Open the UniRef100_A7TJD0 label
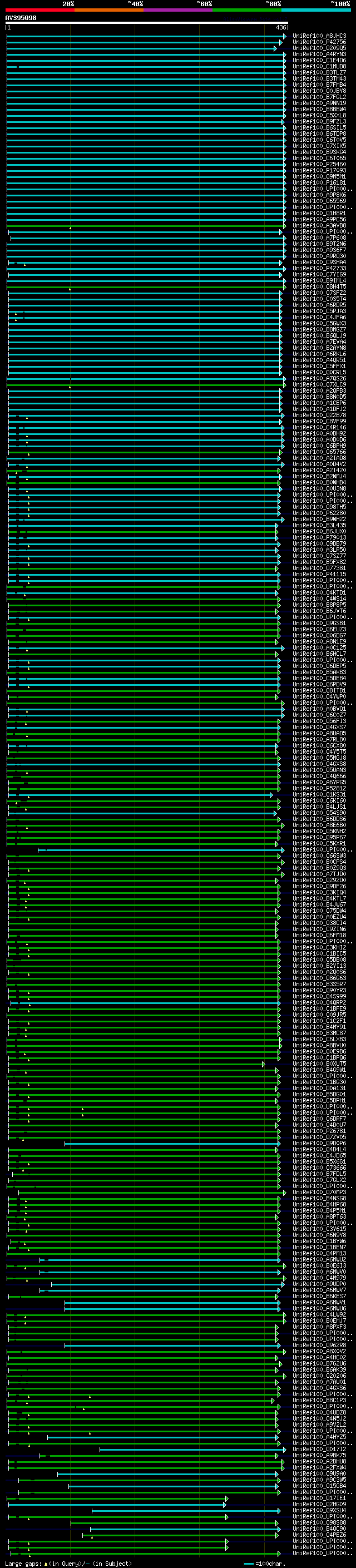 point(319,874)
